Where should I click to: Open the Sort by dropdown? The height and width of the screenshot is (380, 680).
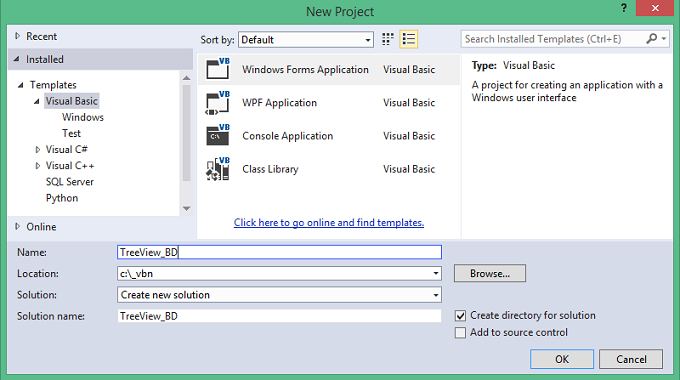coord(306,40)
